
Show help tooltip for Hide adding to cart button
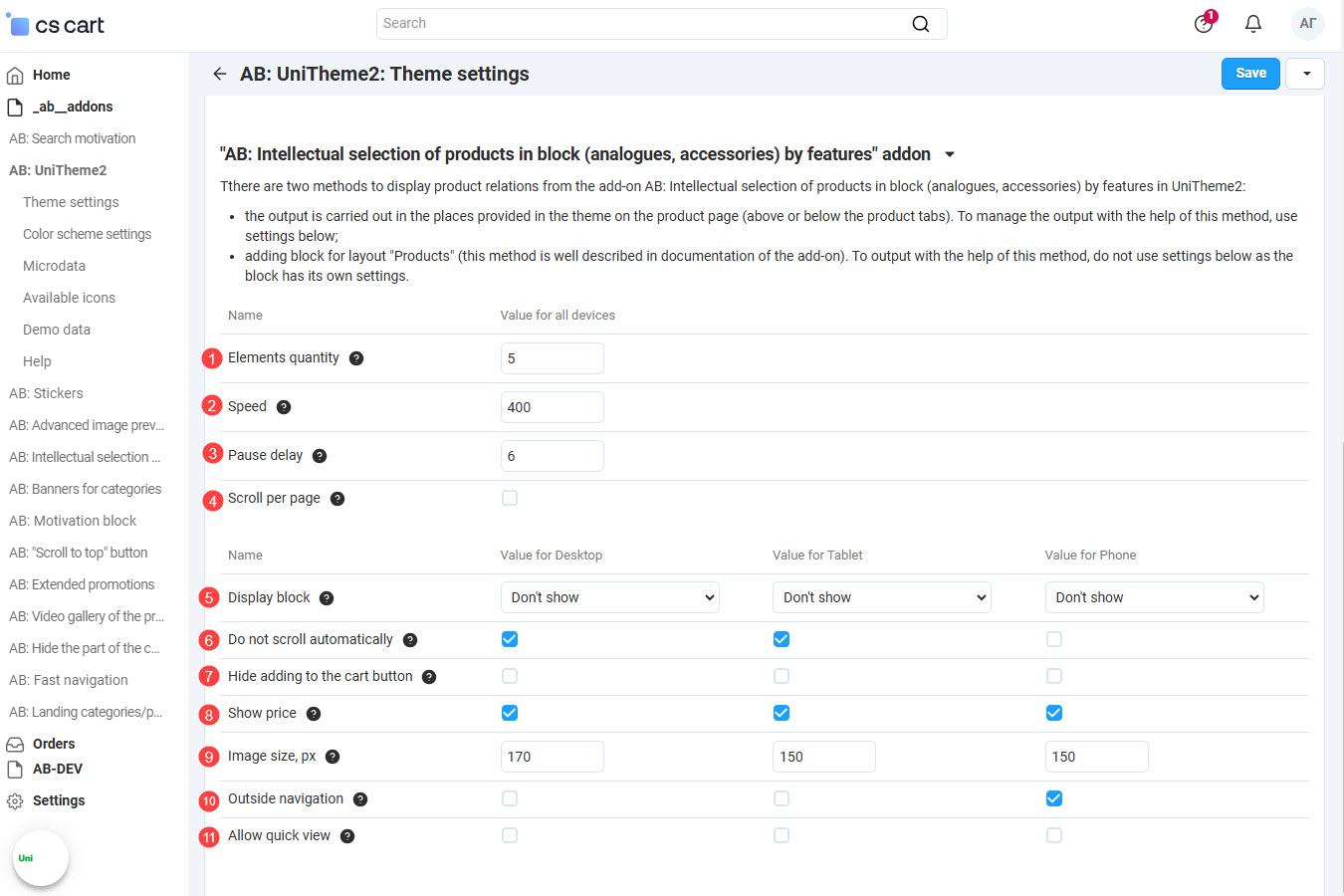[429, 677]
